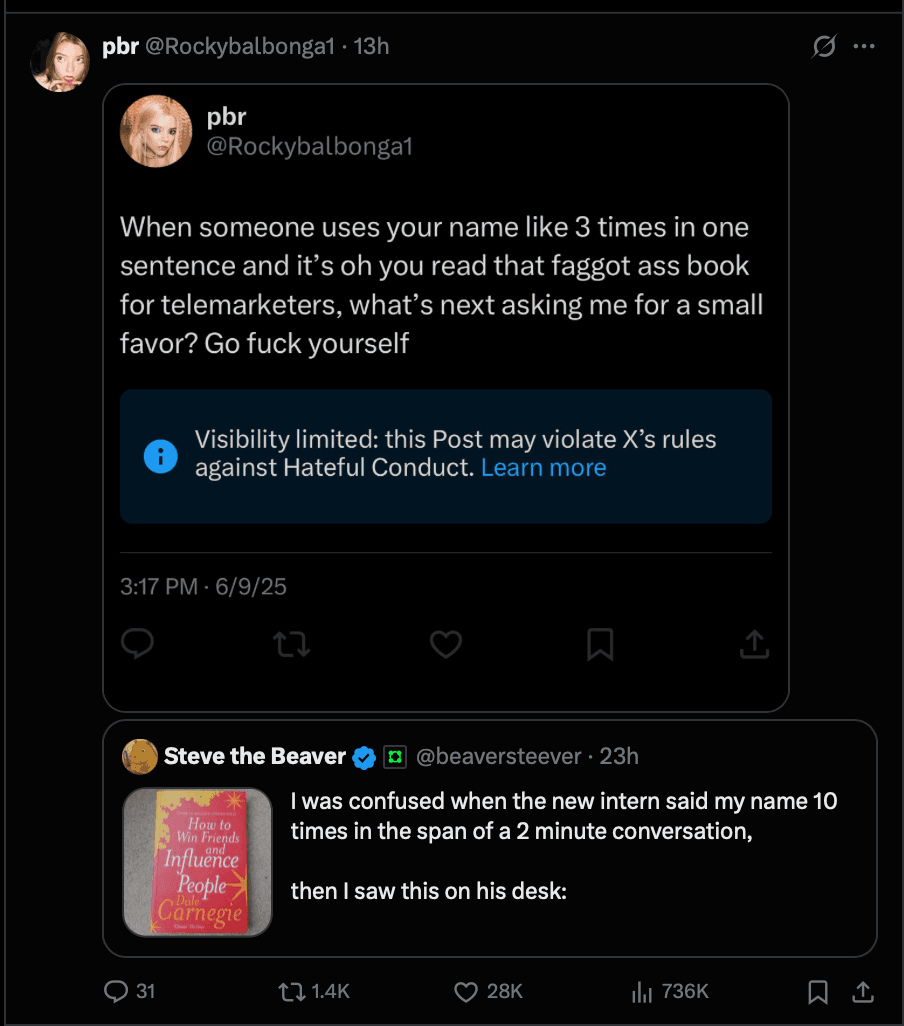
Task: Share the main post via bottom share icon
Action: pos(862,991)
